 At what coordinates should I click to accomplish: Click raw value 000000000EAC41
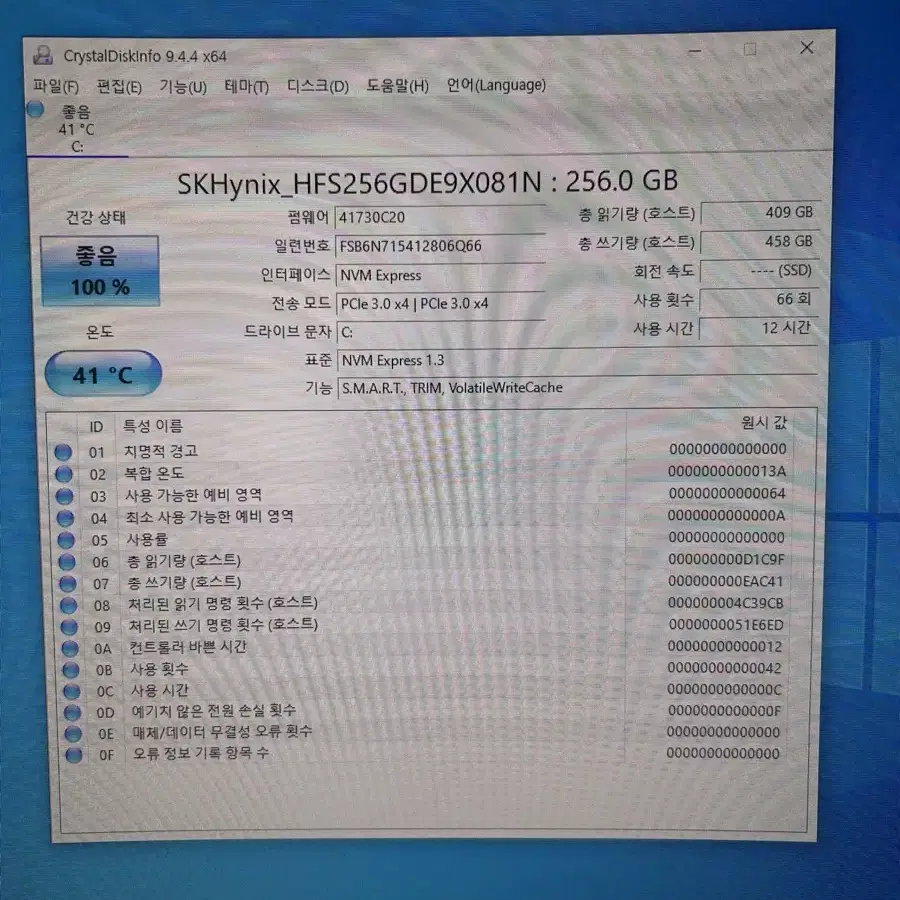[726, 581]
